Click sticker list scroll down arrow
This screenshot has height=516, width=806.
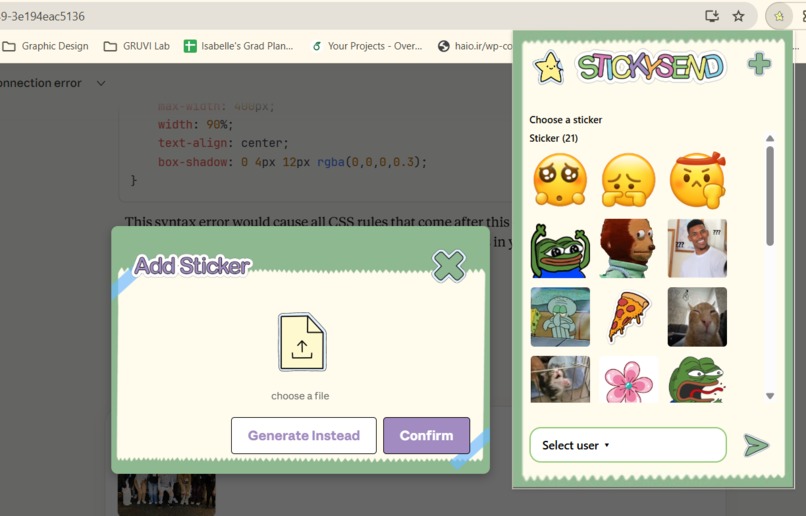770,396
